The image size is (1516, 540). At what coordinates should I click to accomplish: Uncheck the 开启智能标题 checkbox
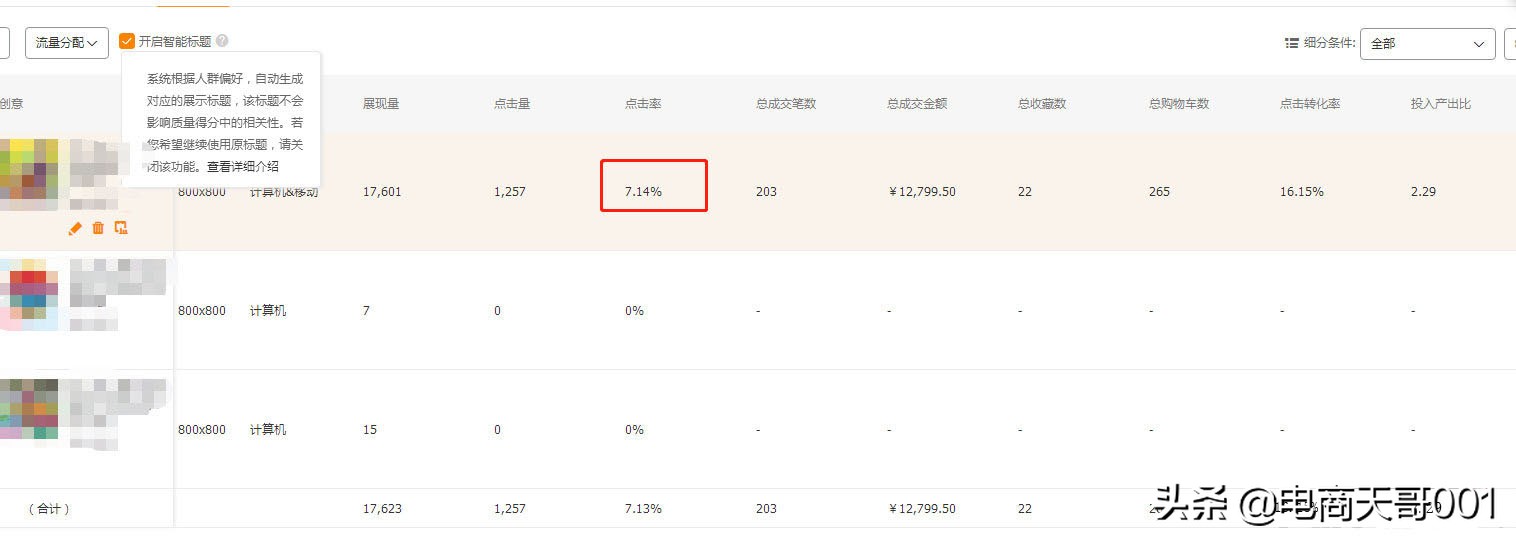[126, 41]
